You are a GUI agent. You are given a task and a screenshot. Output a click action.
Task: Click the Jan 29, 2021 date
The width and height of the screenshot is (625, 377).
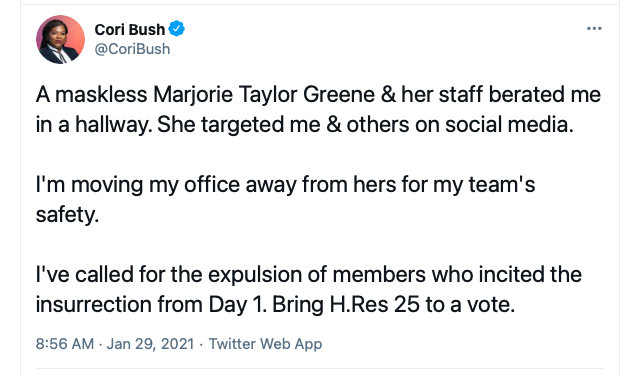[x=150, y=344]
